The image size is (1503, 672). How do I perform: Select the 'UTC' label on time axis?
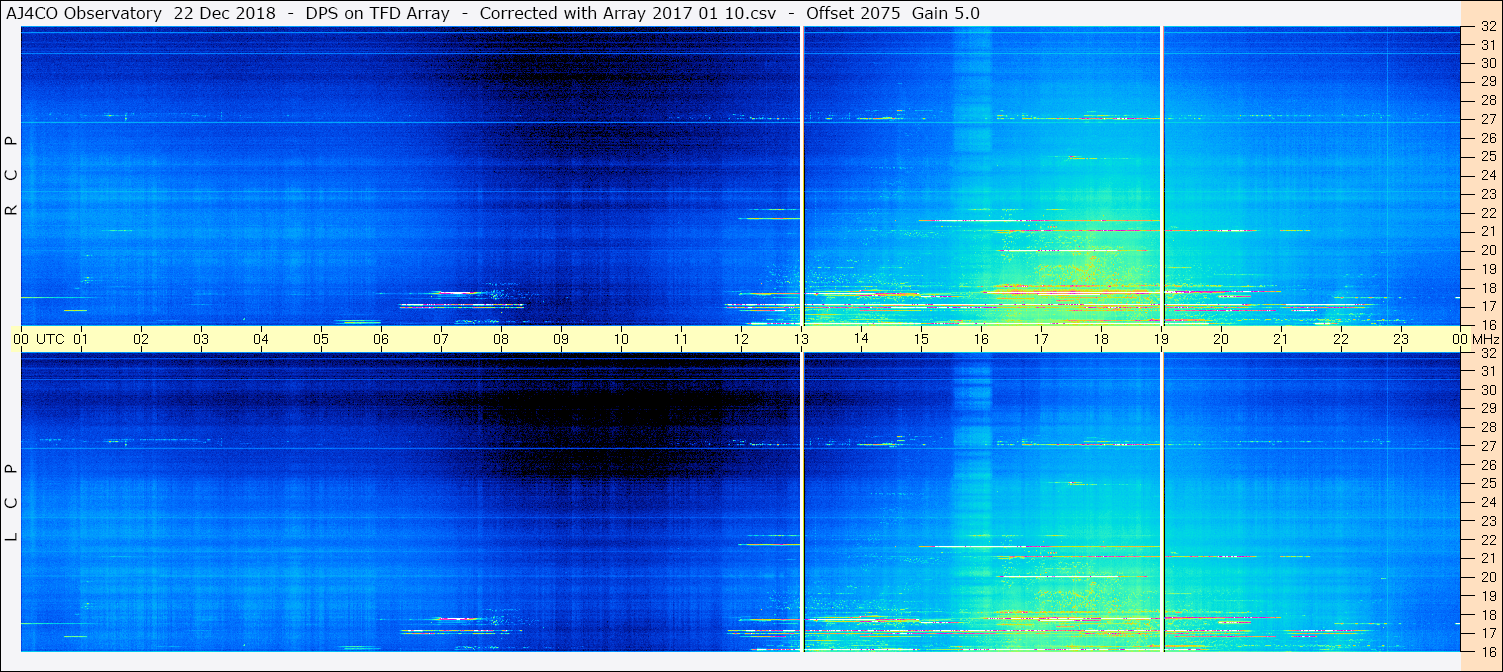[50, 339]
